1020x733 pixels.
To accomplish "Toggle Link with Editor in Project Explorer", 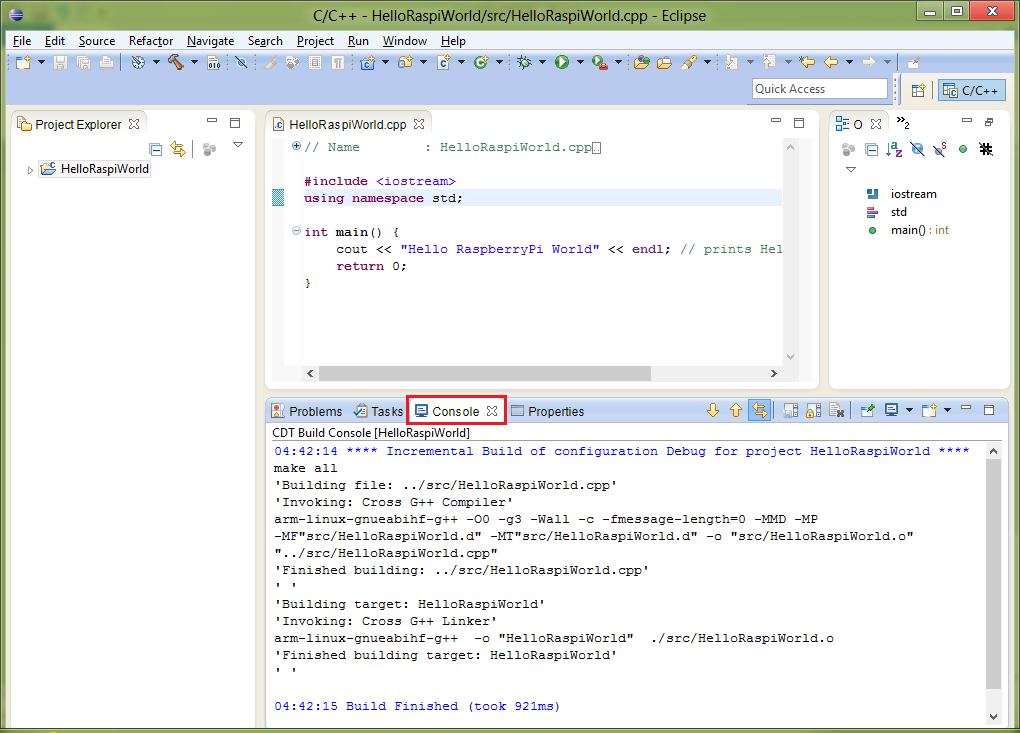I will point(178,150).
